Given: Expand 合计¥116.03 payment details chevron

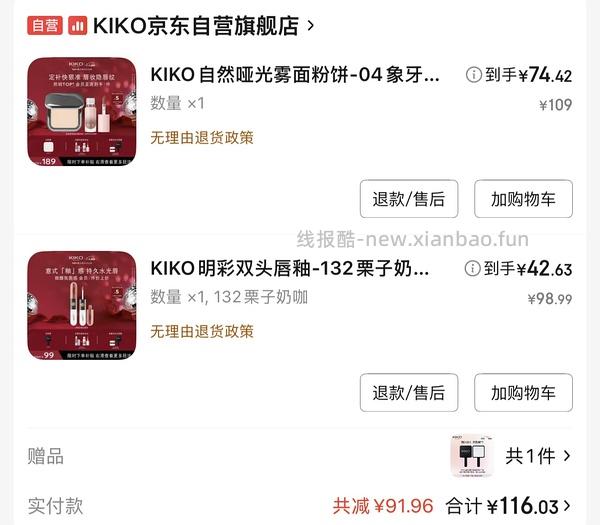Looking at the screenshot, I should [567, 506].
